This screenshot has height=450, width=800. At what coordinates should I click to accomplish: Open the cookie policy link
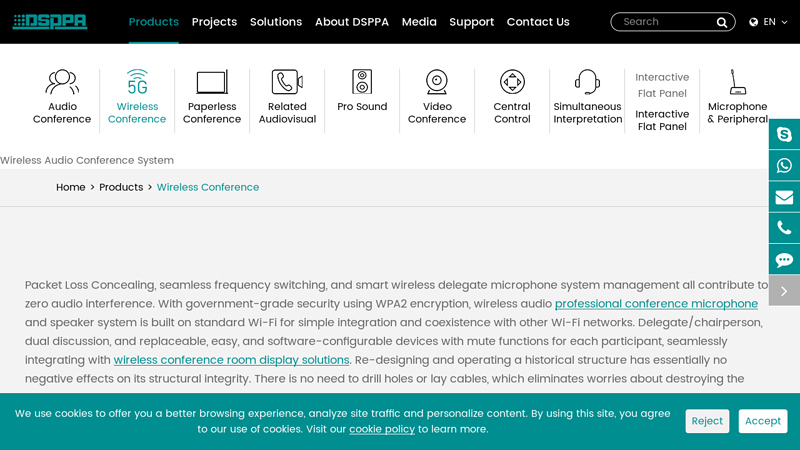point(382,429)
